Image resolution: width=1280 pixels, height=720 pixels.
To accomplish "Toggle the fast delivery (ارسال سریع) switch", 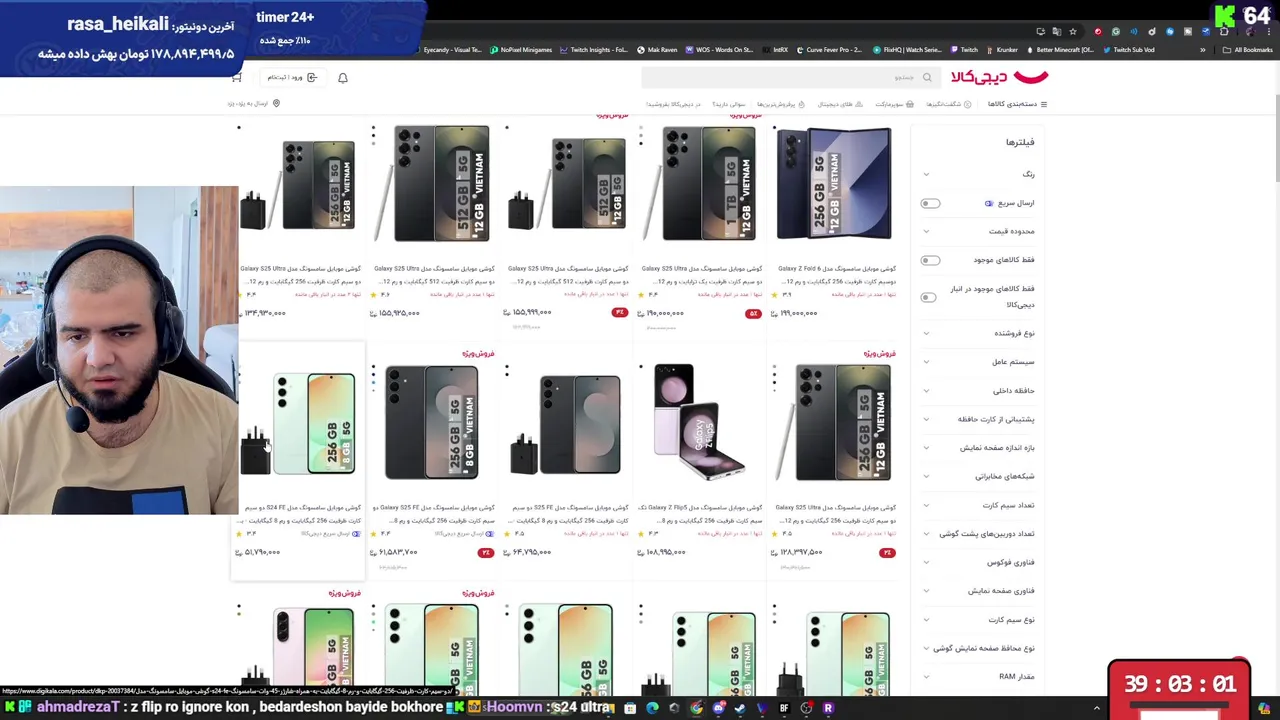I will 930,203.
